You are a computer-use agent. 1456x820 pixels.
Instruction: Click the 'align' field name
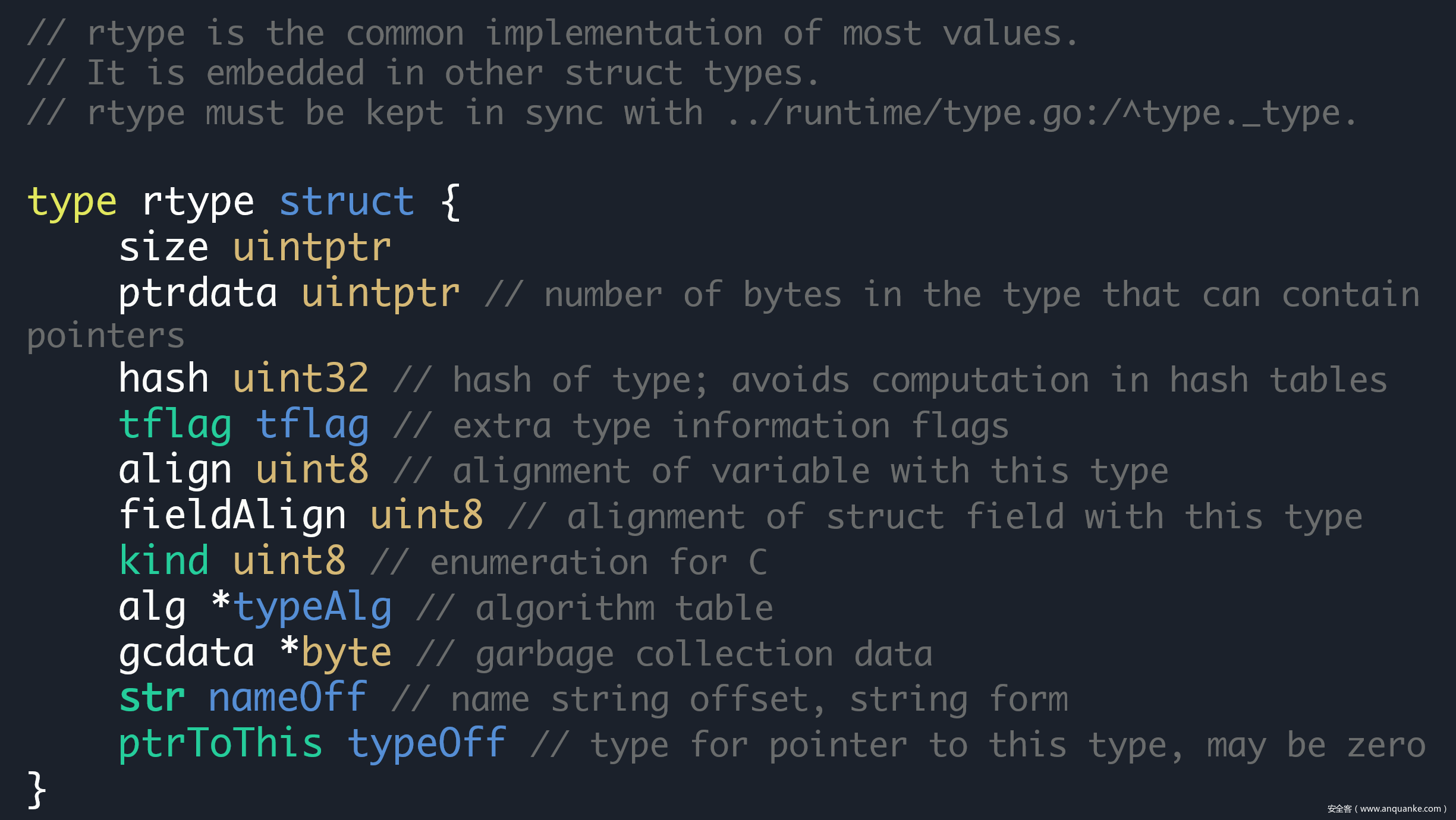click(x=175, y=471)
